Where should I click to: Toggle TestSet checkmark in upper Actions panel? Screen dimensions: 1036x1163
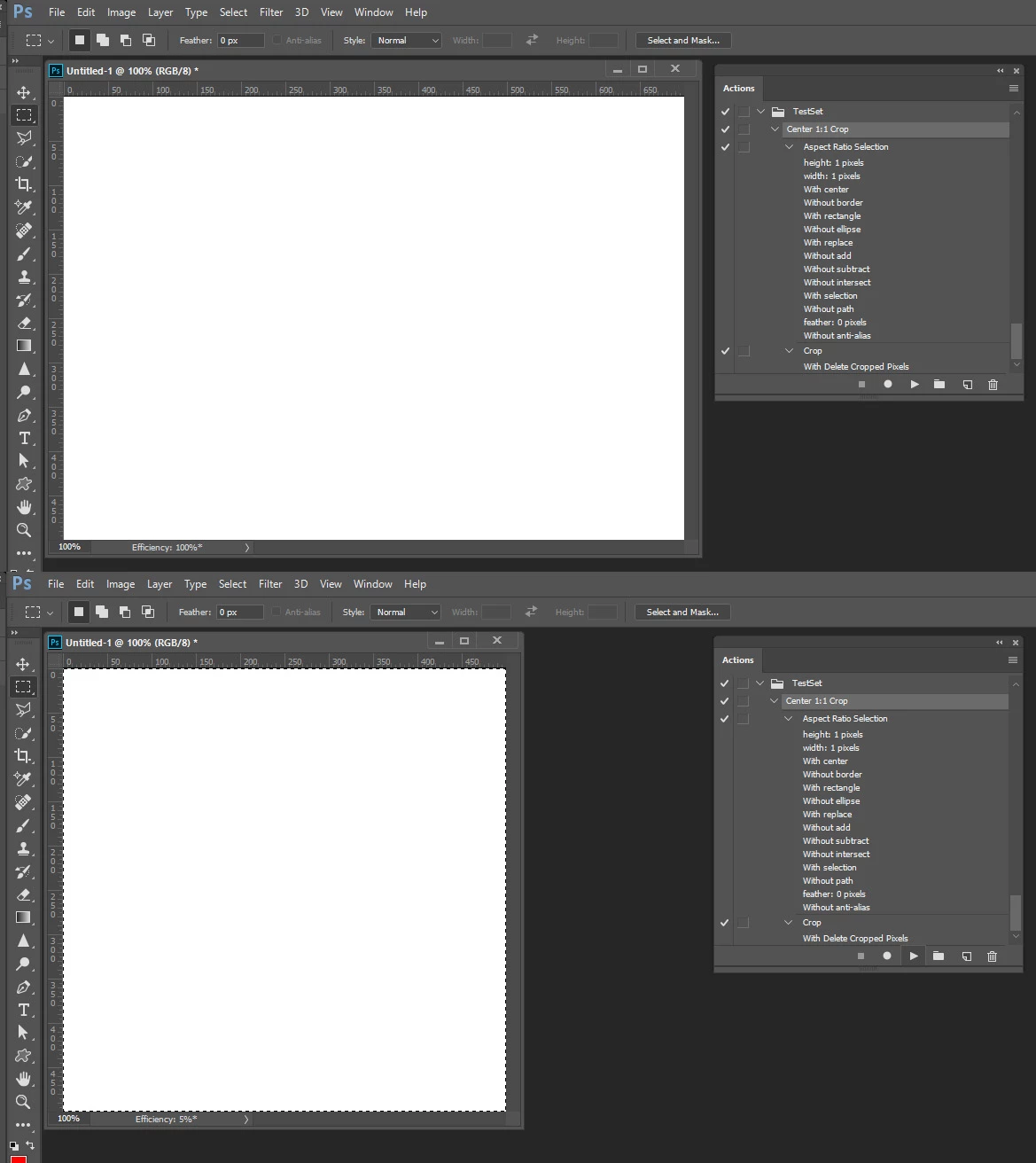[x=725, y=112]
